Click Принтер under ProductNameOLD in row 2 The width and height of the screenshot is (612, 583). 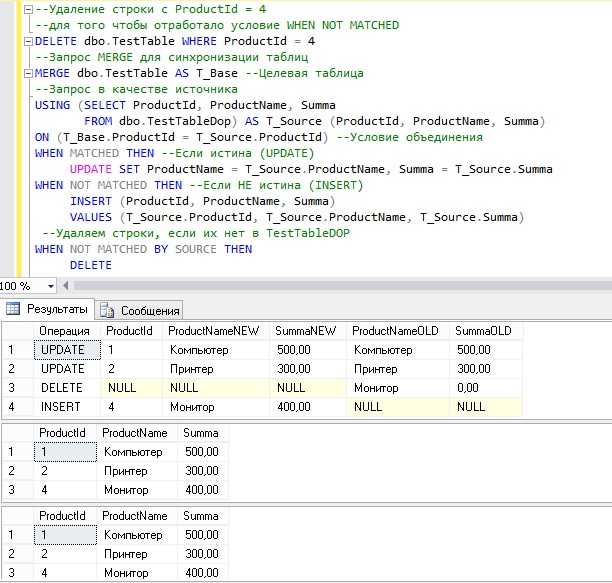[397, 369]
